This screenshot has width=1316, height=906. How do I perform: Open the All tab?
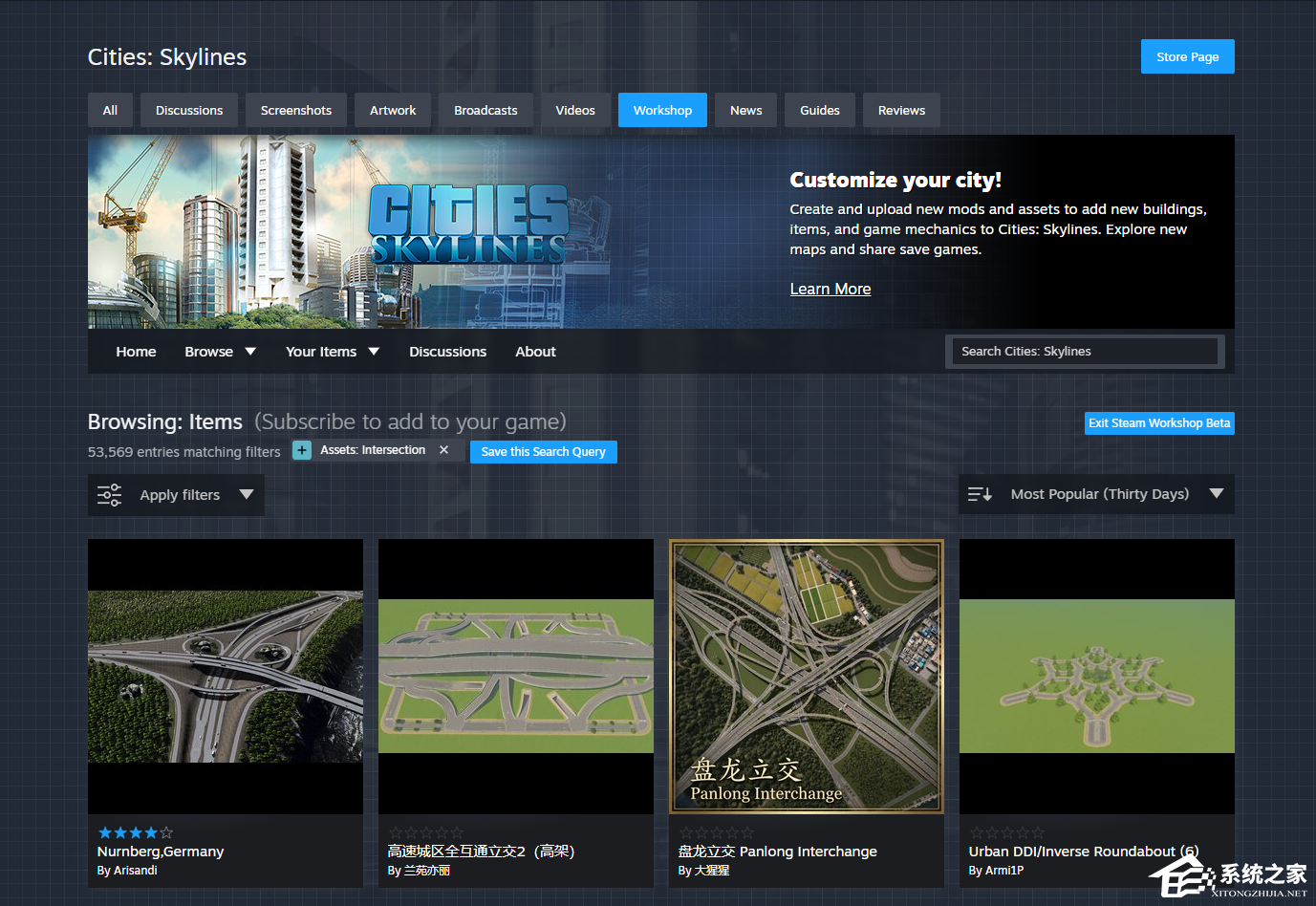[x=110, y=110]
